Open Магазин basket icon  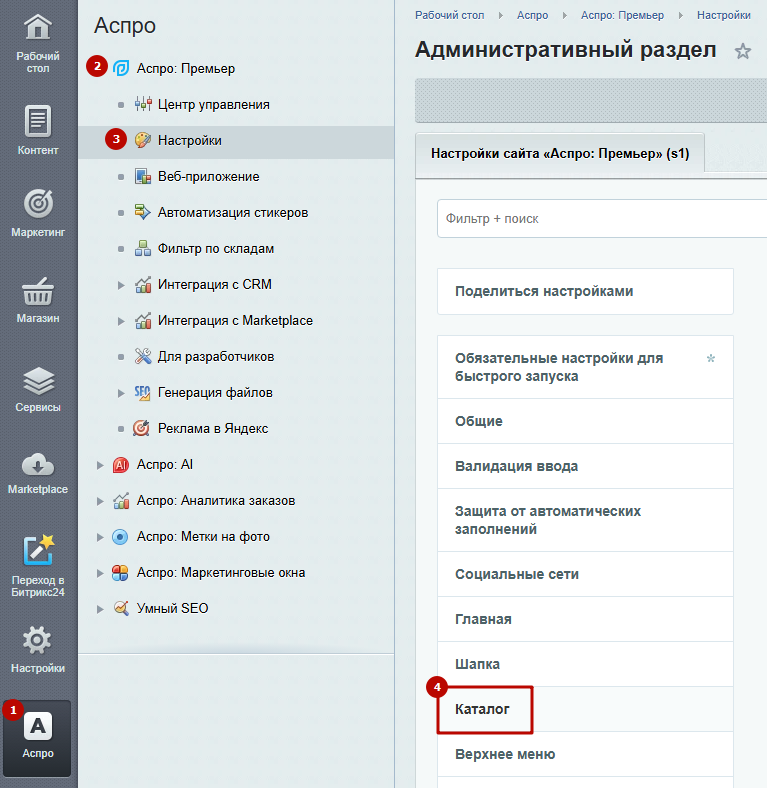coord(38,292)
